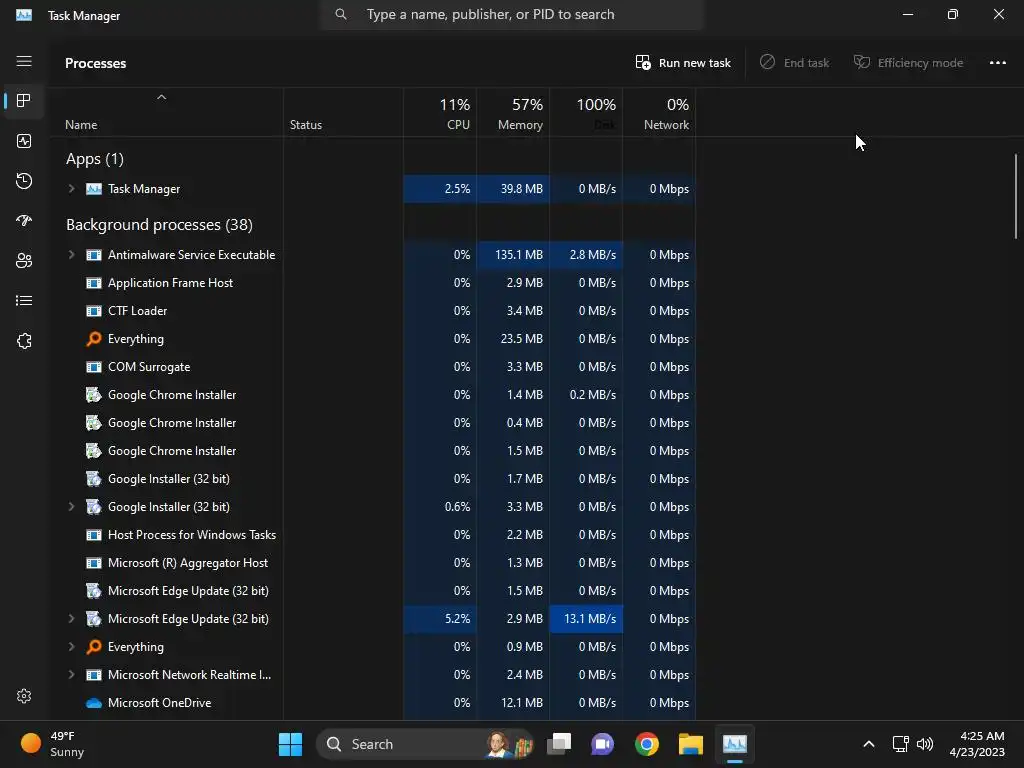
Task: Launch Google Chrome from the taskbar
Action: (647, 744)
